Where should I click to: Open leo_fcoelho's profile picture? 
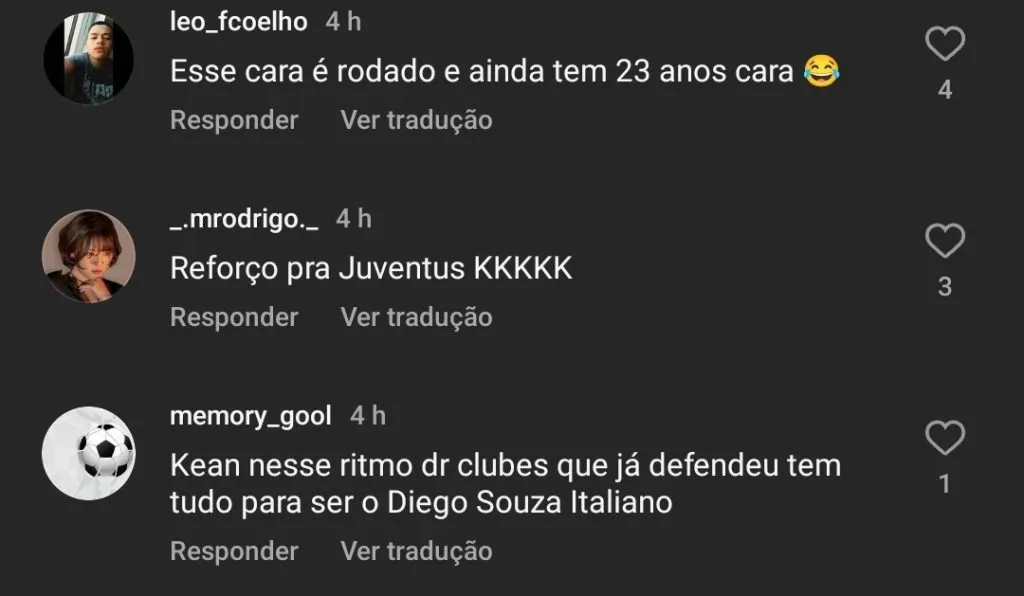pyautogui.click(x=89, y=59)
